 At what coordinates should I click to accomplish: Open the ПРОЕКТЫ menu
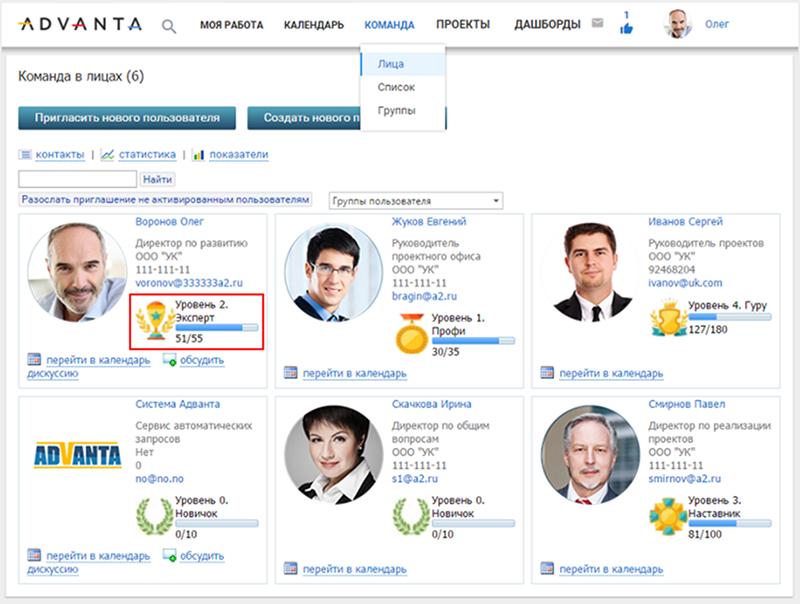[x=463, y=24]
